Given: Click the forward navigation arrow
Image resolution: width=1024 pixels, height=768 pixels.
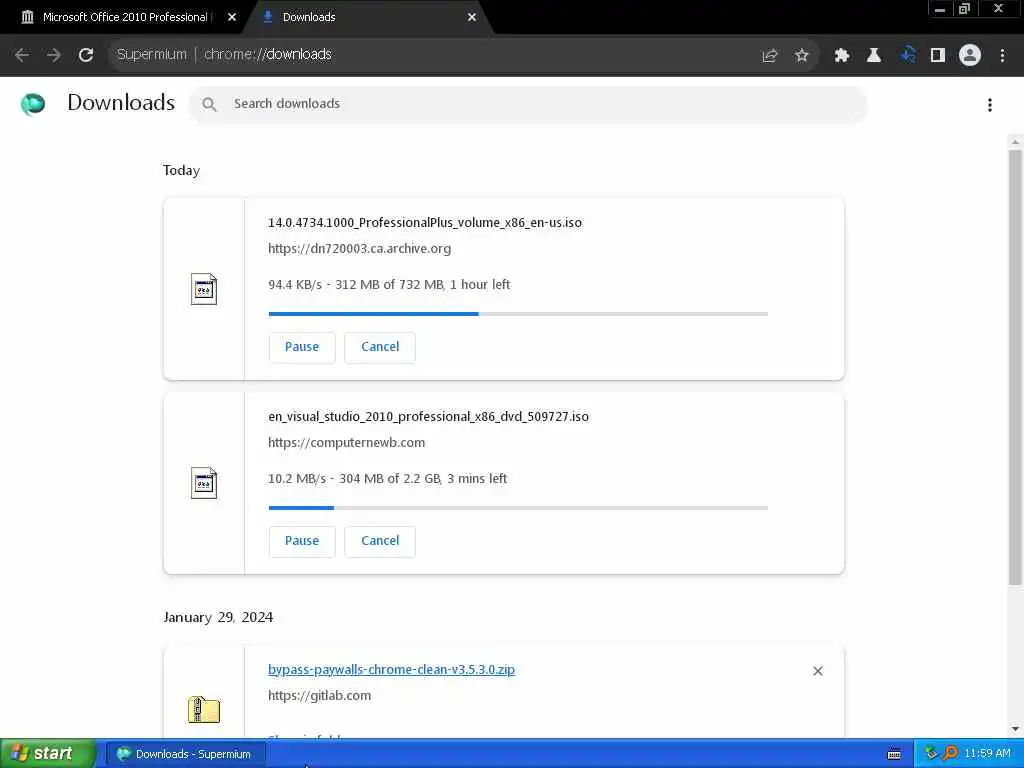Looking at the screenshot, I should pyautogui.click(x=54, y=55).
